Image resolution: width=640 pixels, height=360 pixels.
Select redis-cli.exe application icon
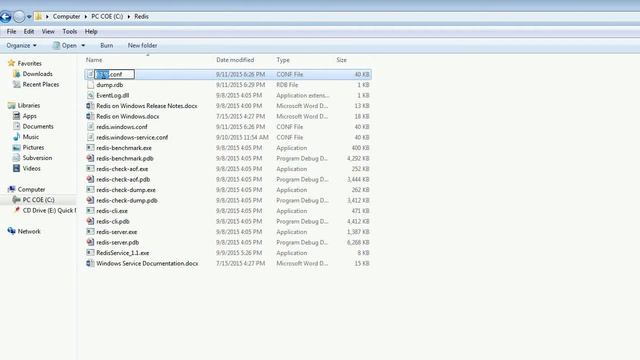click(x=90, y=211)
